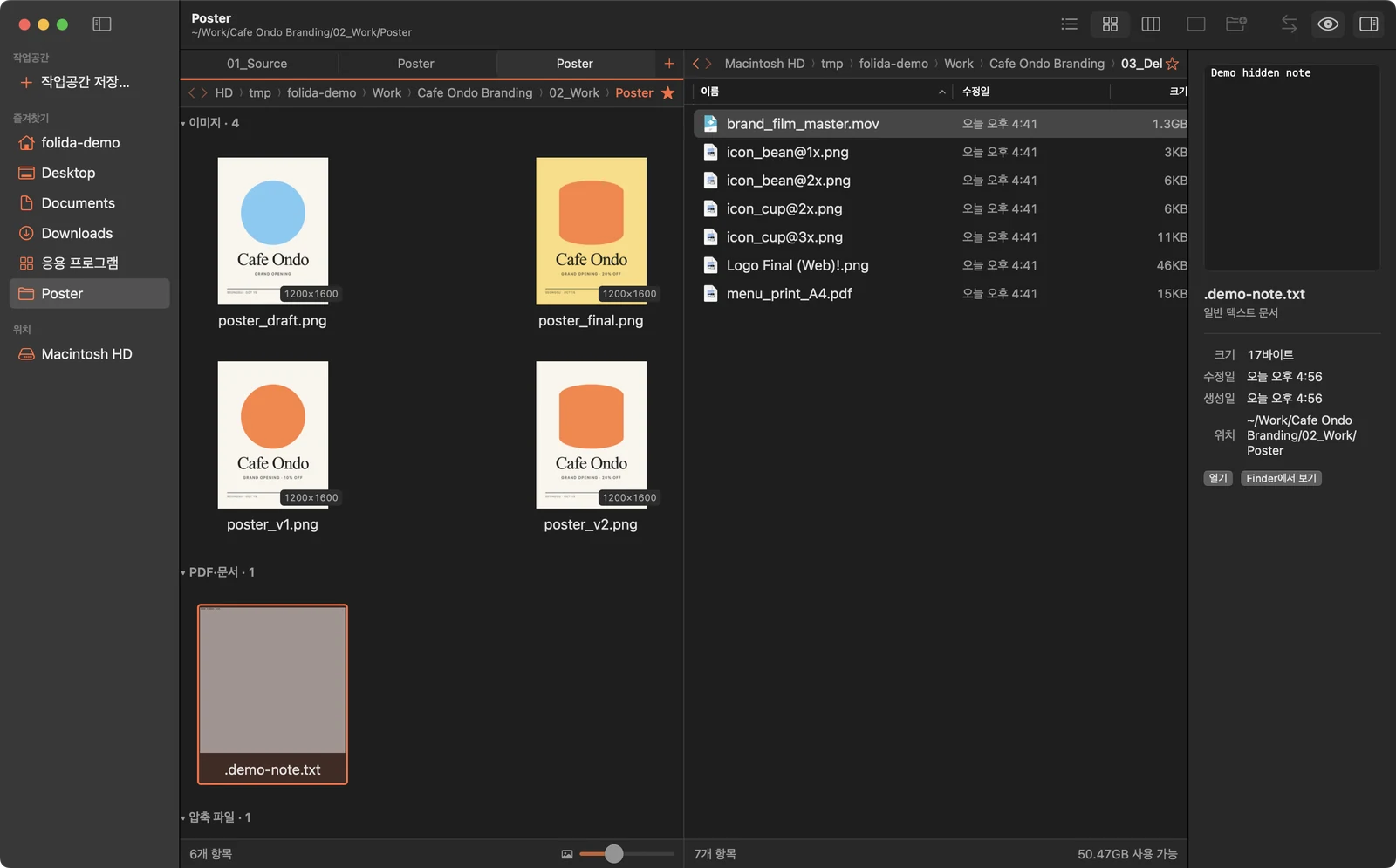Switch to the 01_Source tab
The image size is (1396, 868).
(x=258, y=64)
